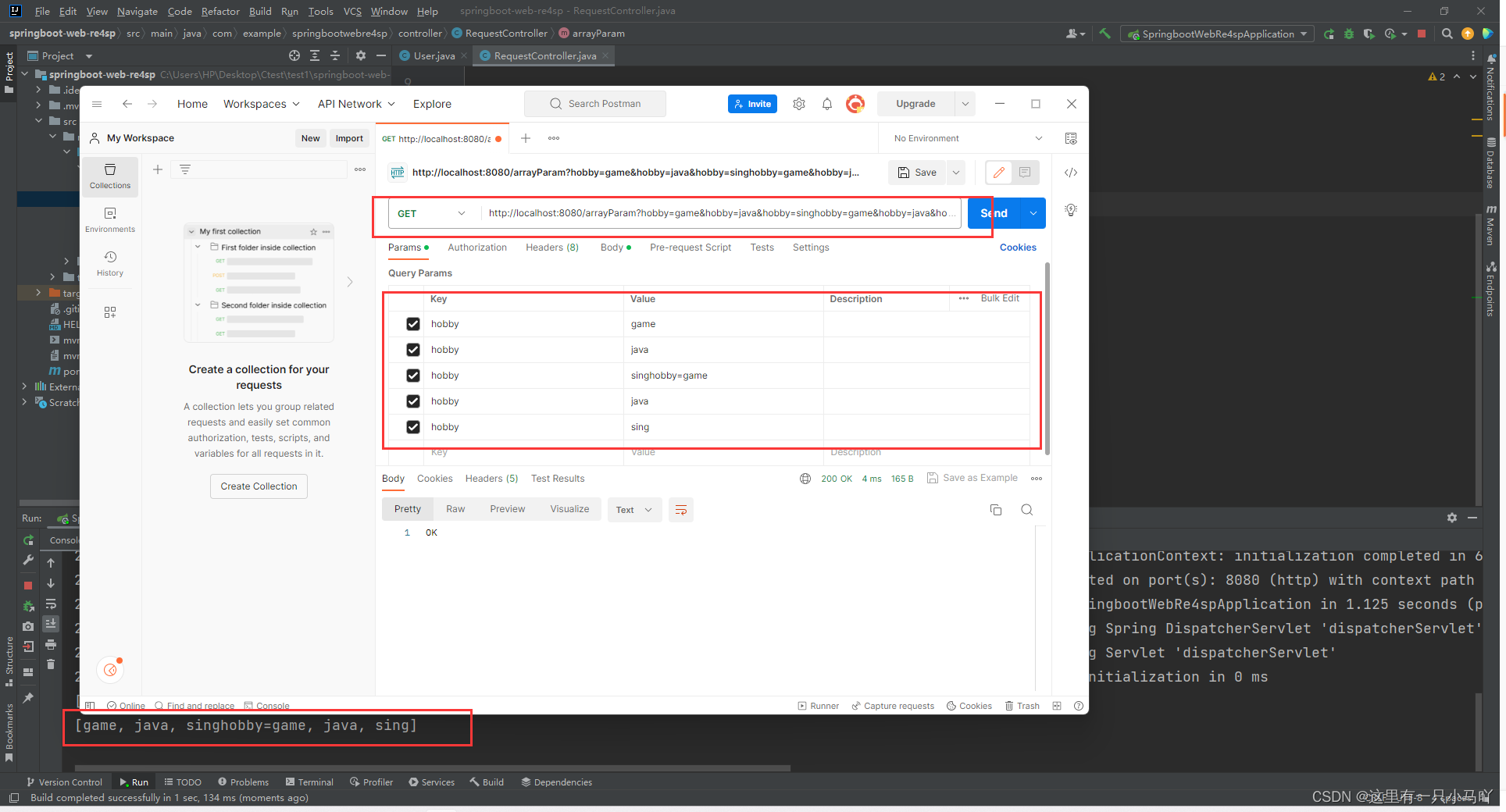This screenshot has height=812, width=1506.
Task: Switch to User.java editor tab in IntelliJ
Action: point(434,55)
